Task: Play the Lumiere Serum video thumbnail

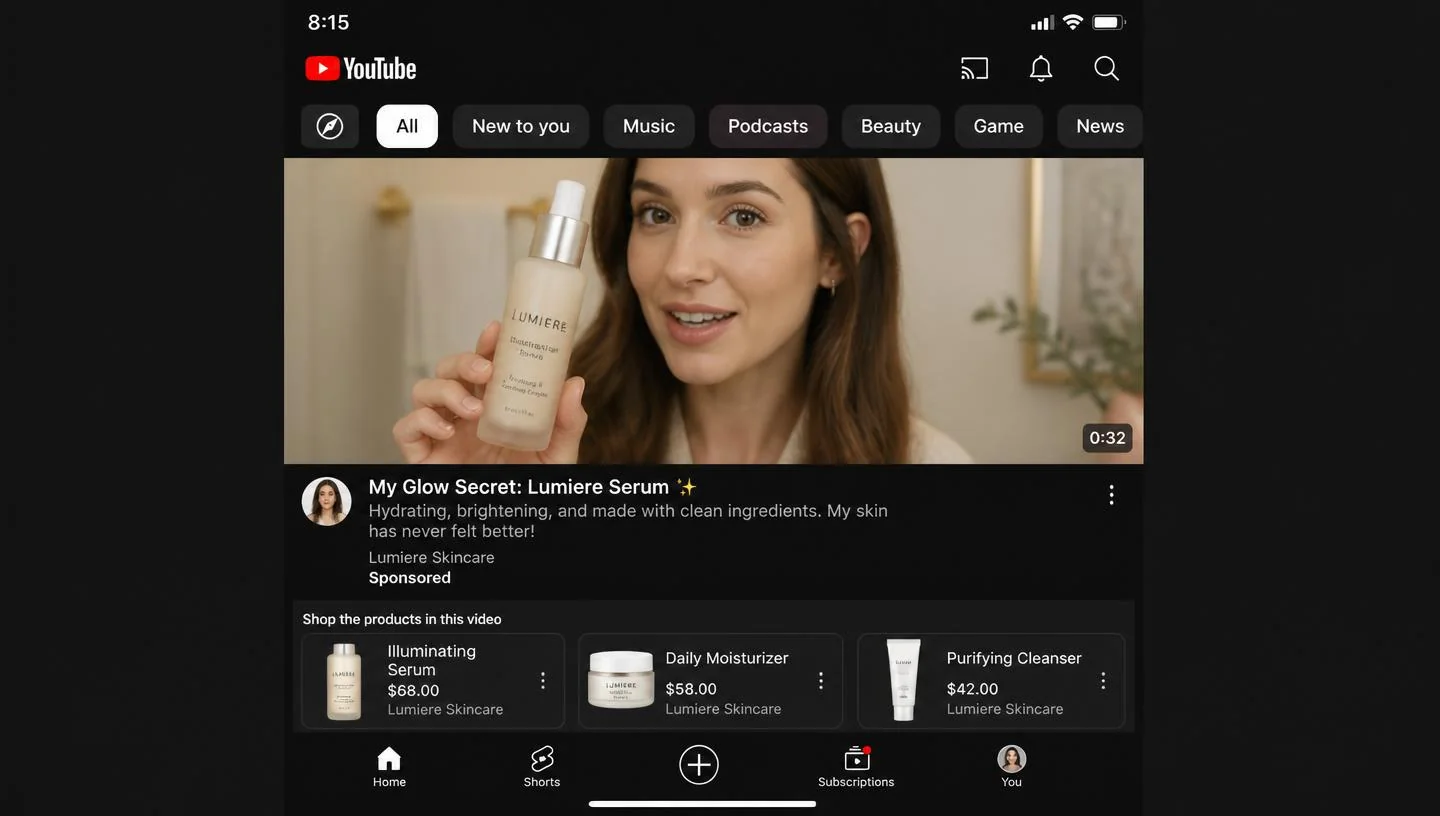Action: (713, 310)
